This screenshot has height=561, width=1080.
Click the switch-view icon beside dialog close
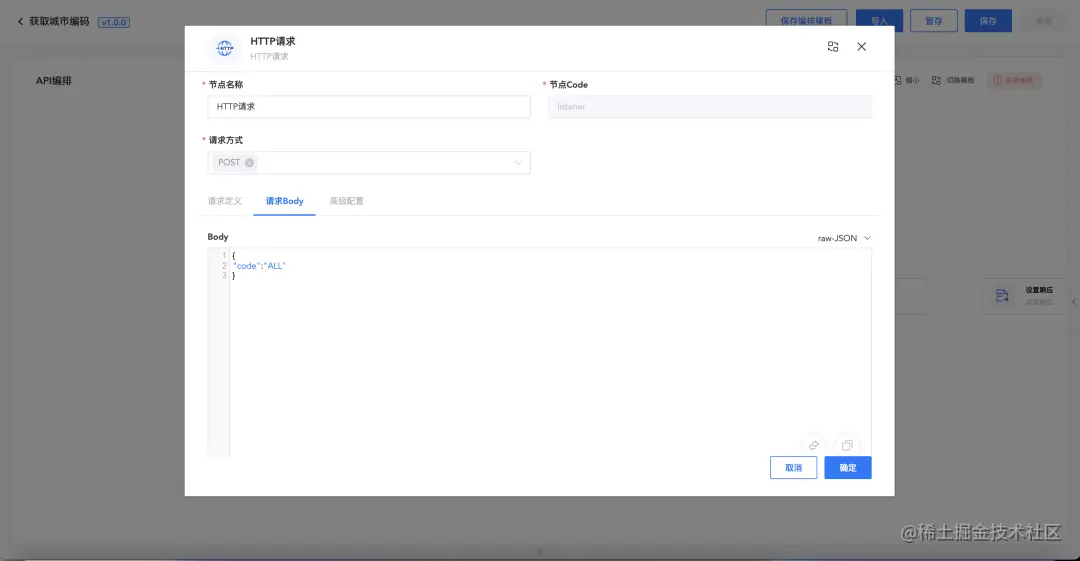tap(833, 47)
